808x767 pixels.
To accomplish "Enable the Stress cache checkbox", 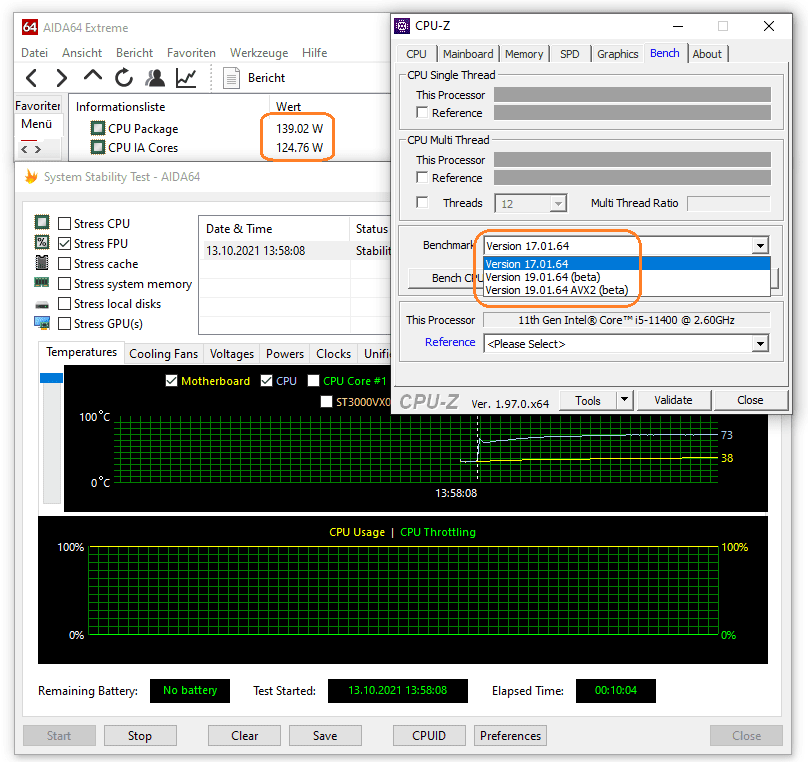I will 64,263.
